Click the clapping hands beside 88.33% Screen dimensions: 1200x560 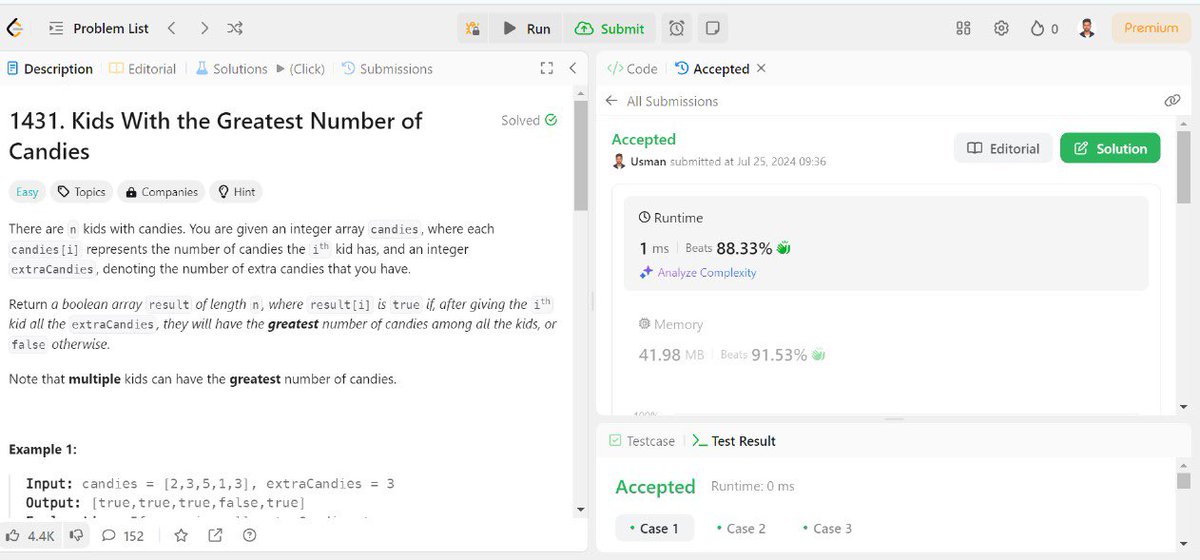(x=784, y=248)
